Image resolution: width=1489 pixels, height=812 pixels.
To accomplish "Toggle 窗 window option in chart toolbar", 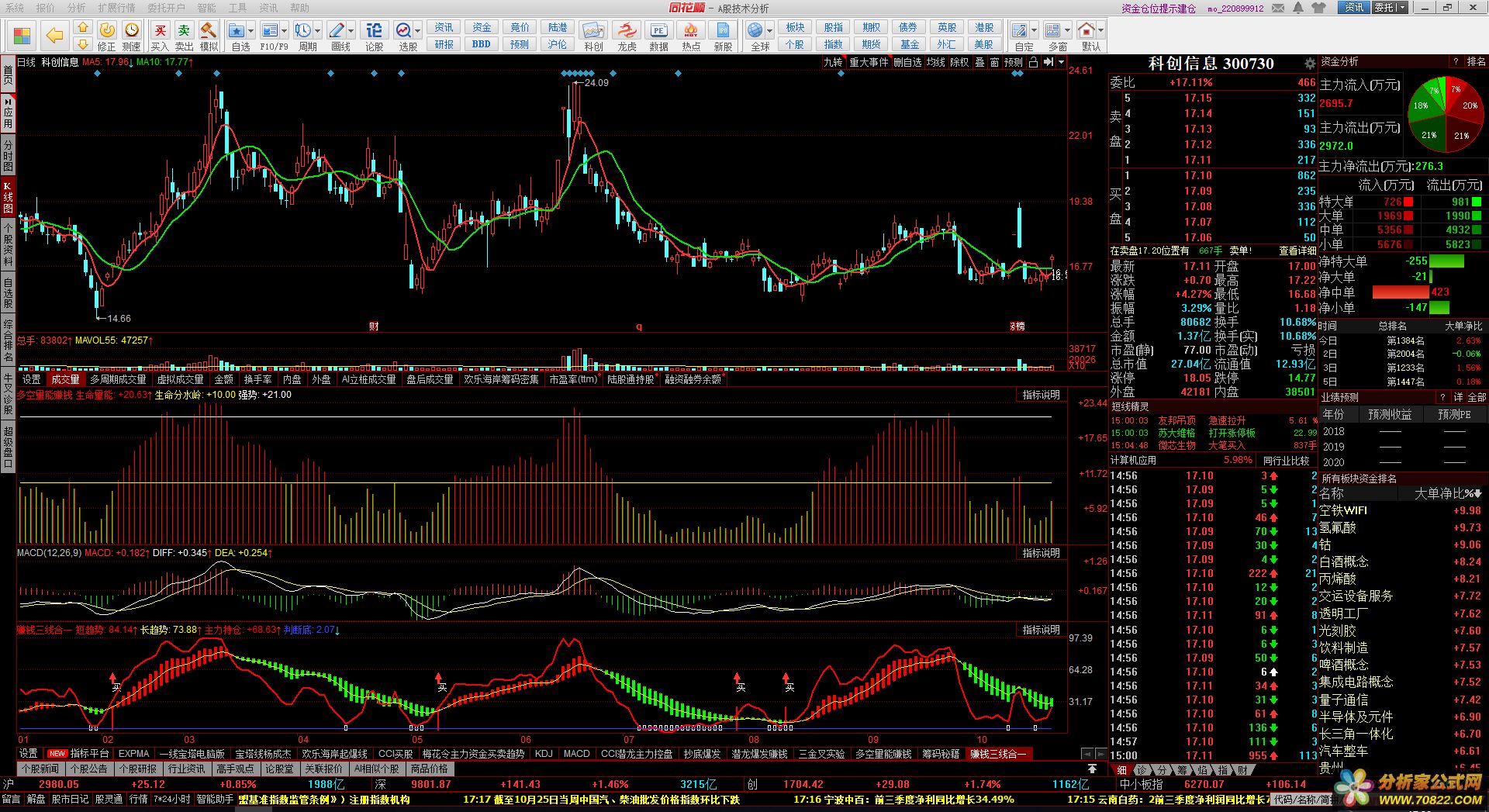I will tap(994, 62).
